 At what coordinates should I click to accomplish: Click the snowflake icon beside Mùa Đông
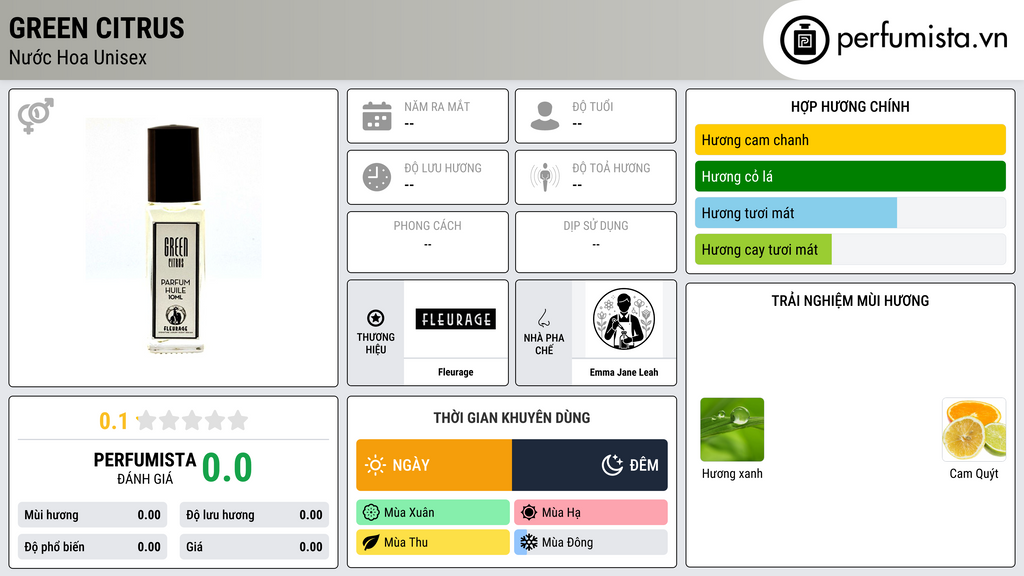529,542
